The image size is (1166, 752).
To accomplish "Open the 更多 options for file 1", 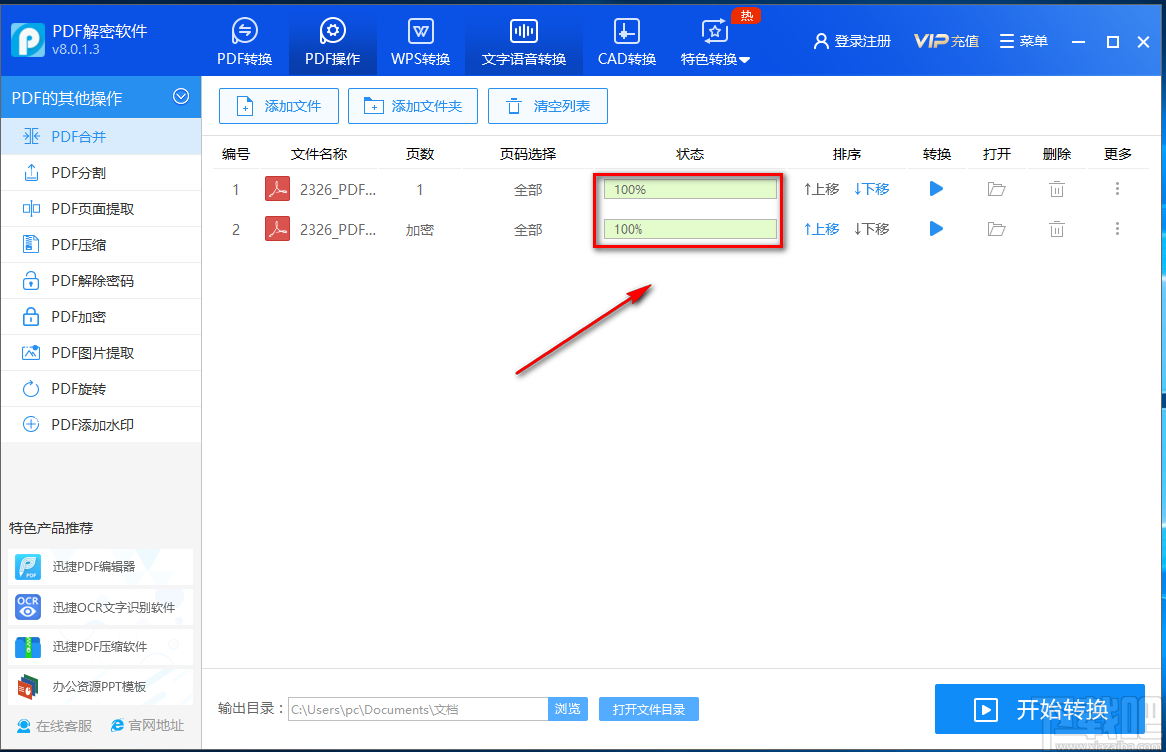I will pyautogui.click(x=1117, y=188).
